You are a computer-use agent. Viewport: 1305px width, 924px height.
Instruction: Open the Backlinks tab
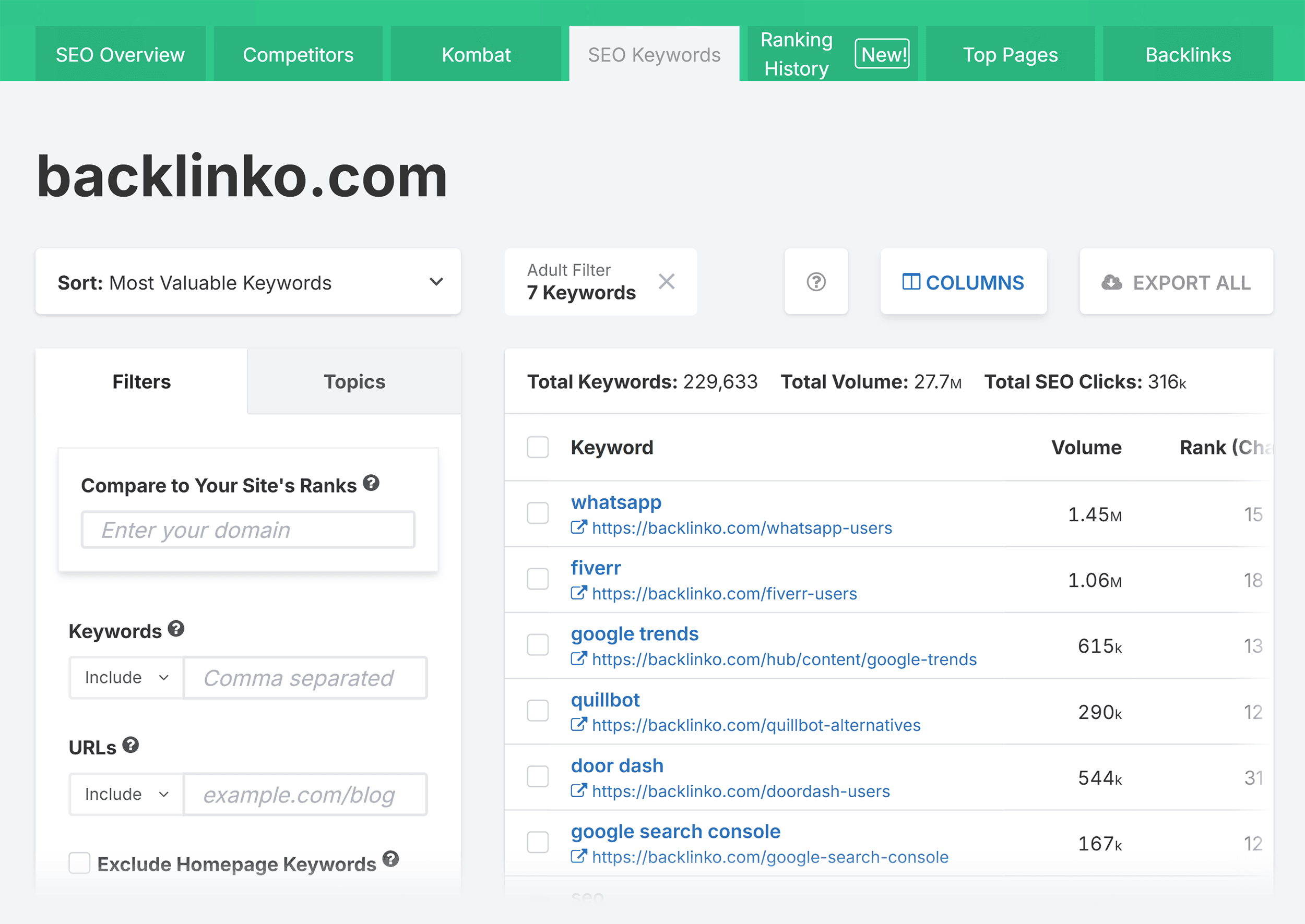pos(1188,54)
